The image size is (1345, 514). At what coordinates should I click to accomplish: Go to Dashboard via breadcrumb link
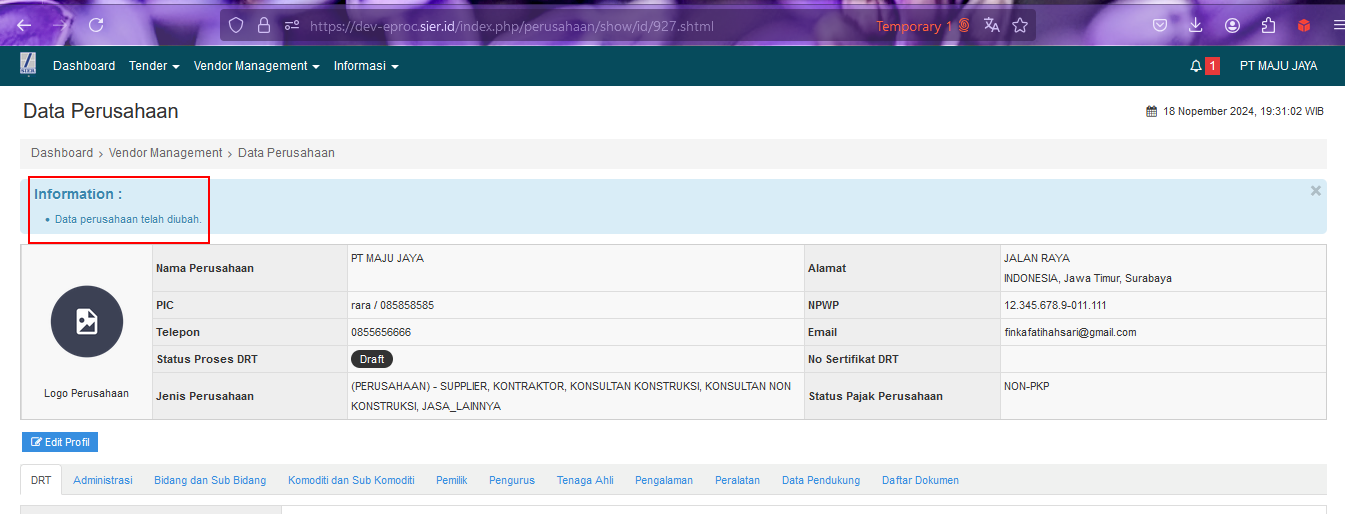pyautogui.click(x=62, y=153)
